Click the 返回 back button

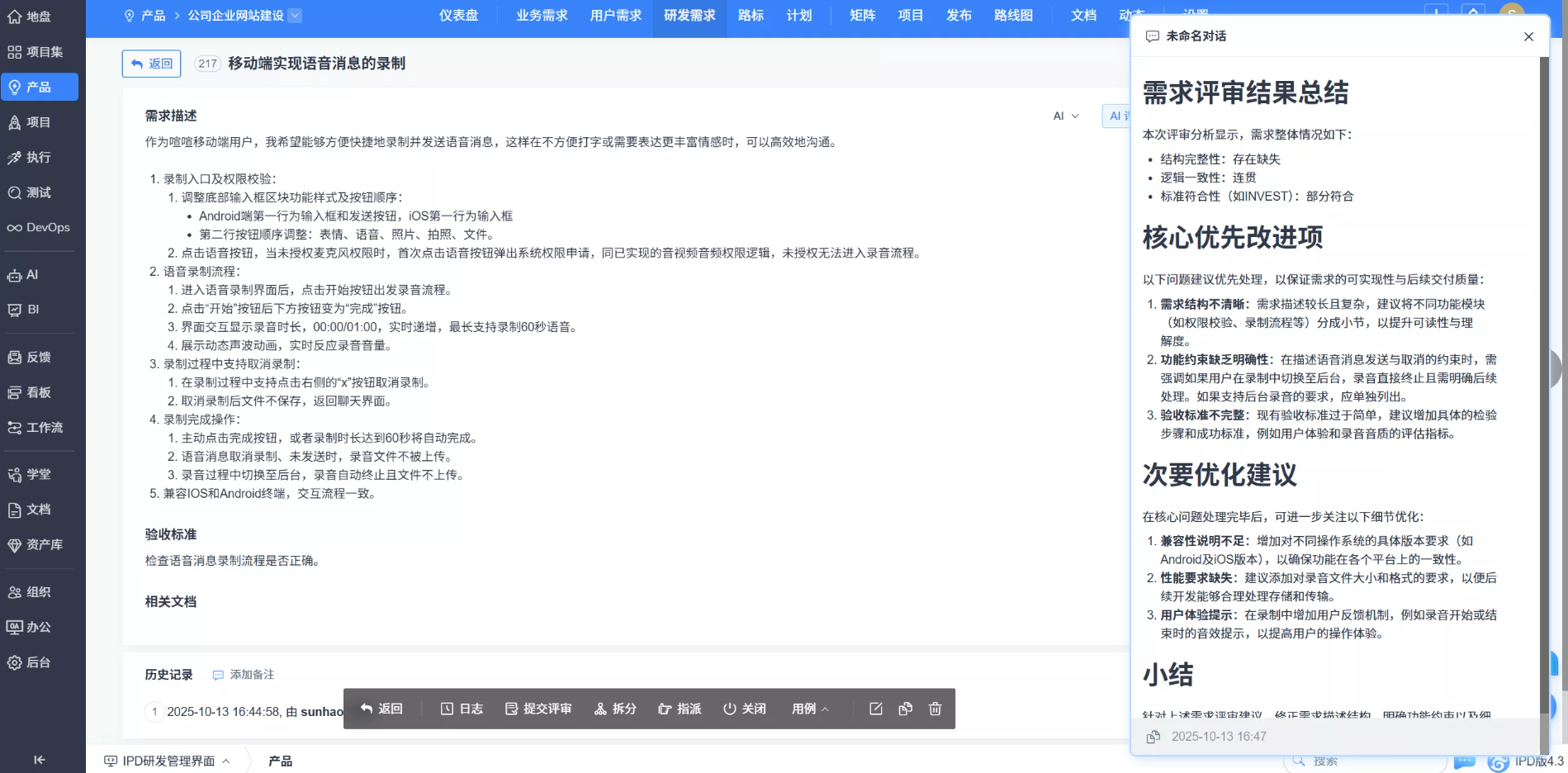click(x=151, y=64)
